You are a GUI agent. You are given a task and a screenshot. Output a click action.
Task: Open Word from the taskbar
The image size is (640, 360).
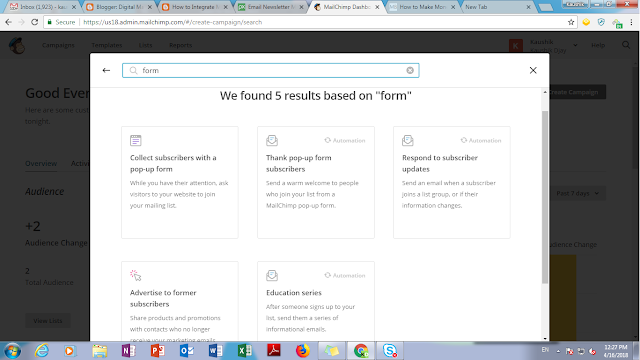coord(216,351)
